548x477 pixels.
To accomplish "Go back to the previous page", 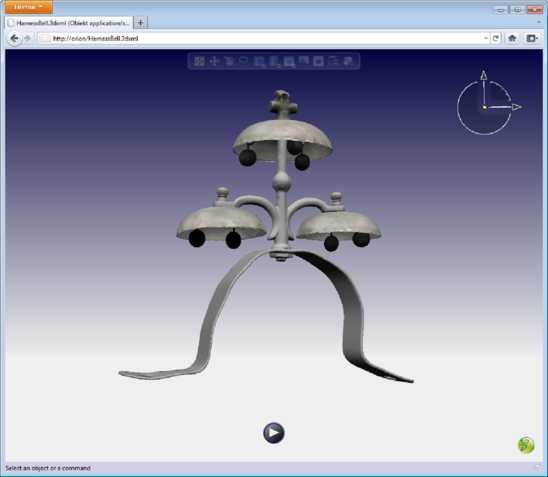I will point(14,38).
